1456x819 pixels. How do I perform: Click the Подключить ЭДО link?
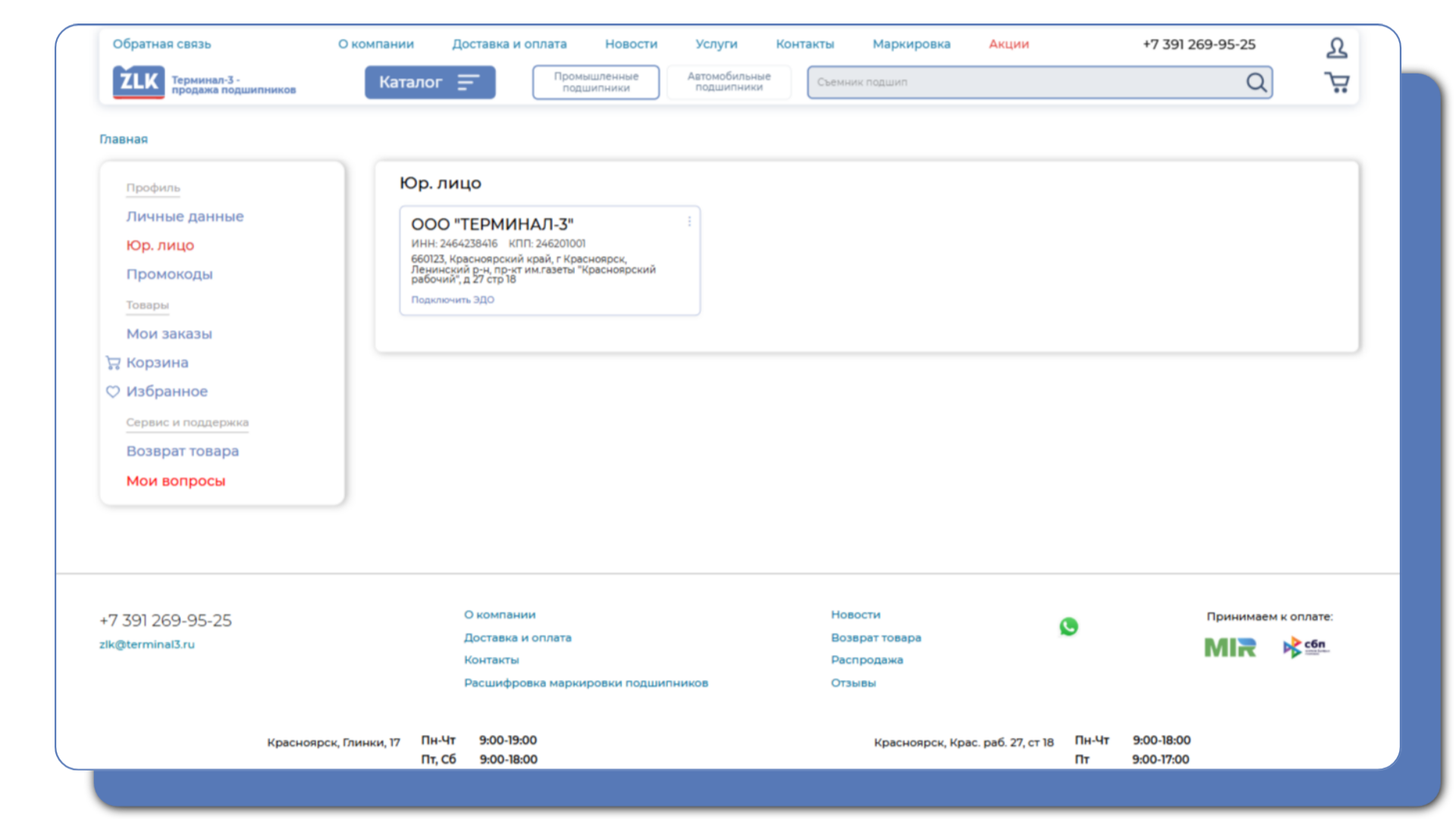(x=453, y=300)
